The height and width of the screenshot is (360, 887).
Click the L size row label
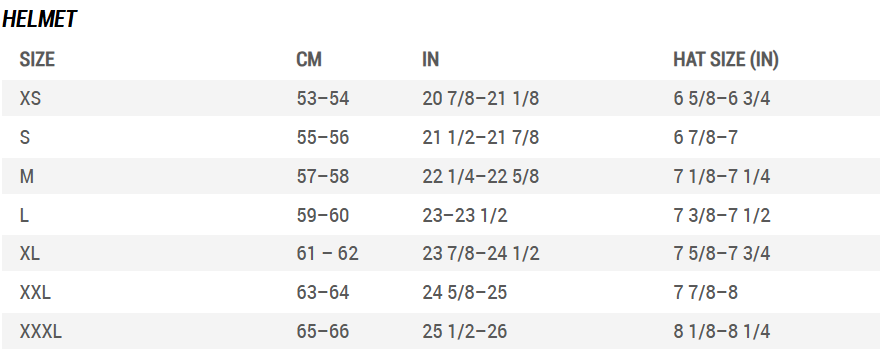tap(24, 215)
